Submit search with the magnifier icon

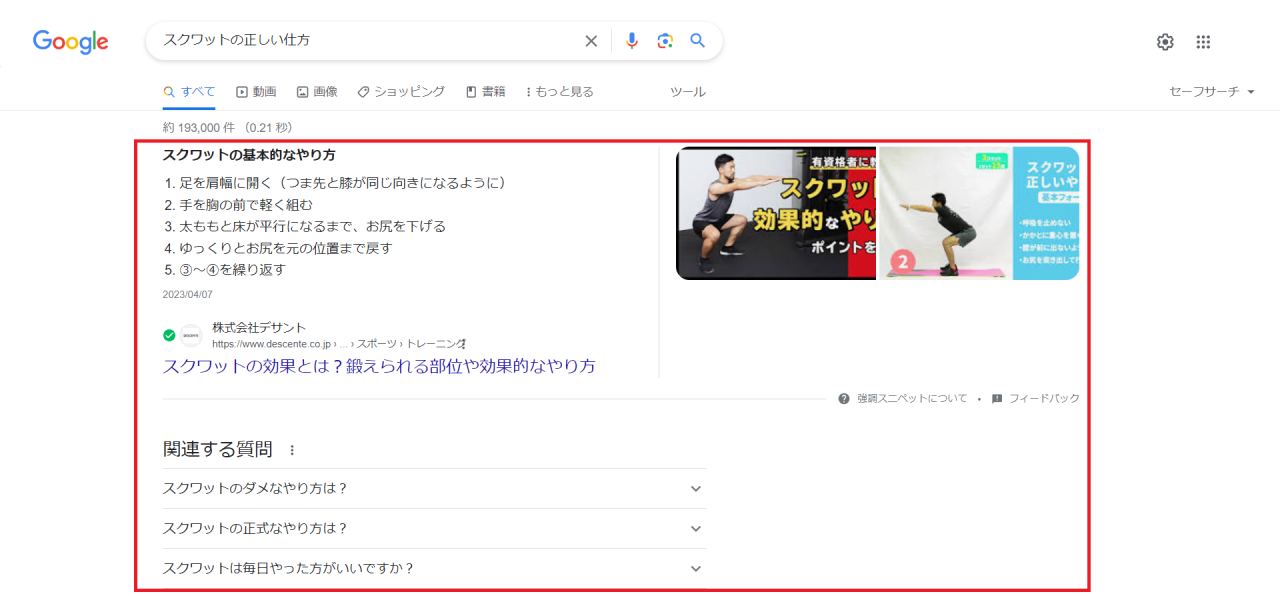698,41
